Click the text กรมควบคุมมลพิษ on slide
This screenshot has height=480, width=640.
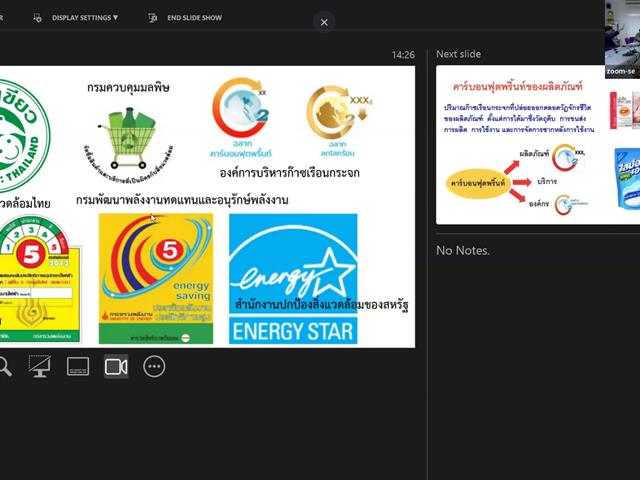[x=128, y=87]
